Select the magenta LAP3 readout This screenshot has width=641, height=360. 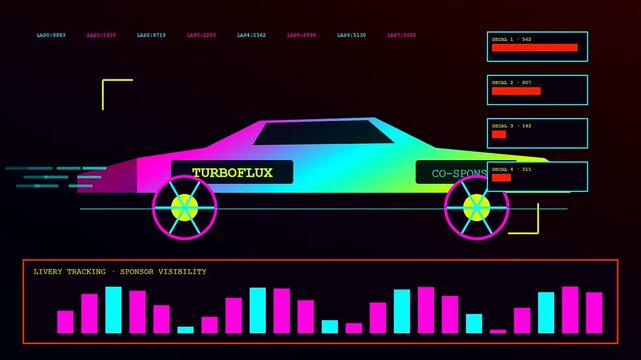tap(201, 35)
